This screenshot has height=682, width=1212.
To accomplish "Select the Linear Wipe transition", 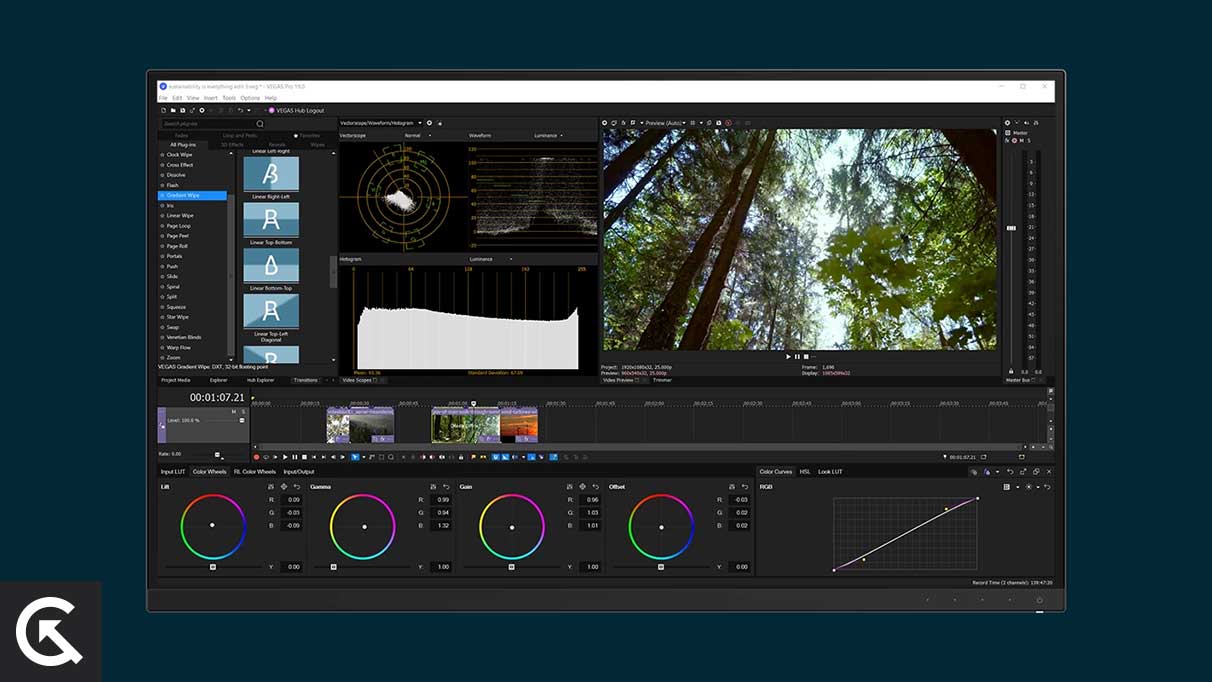I will click(x=180, y=215).
